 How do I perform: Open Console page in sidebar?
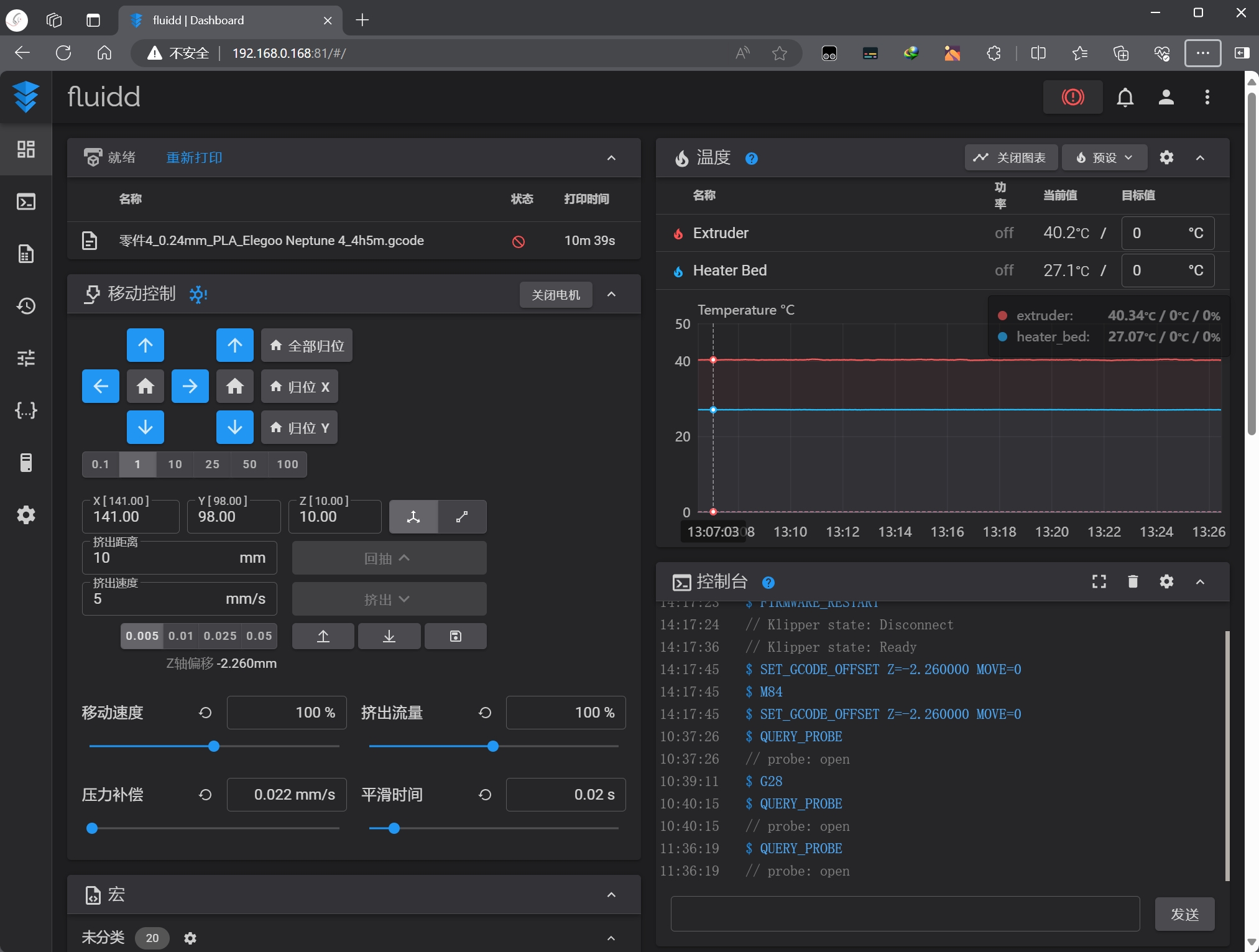[25, 201]
